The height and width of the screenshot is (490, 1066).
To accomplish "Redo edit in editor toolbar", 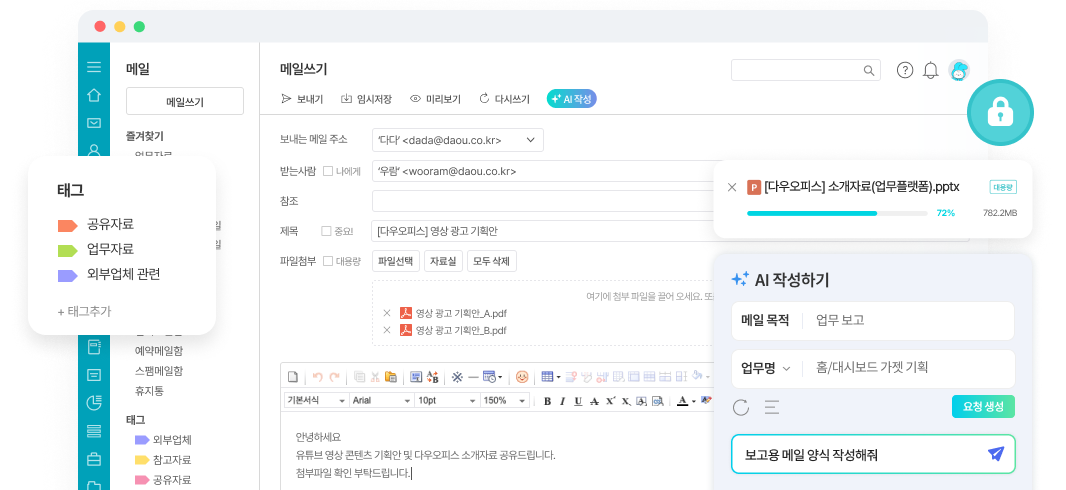I will pos(334,377).
